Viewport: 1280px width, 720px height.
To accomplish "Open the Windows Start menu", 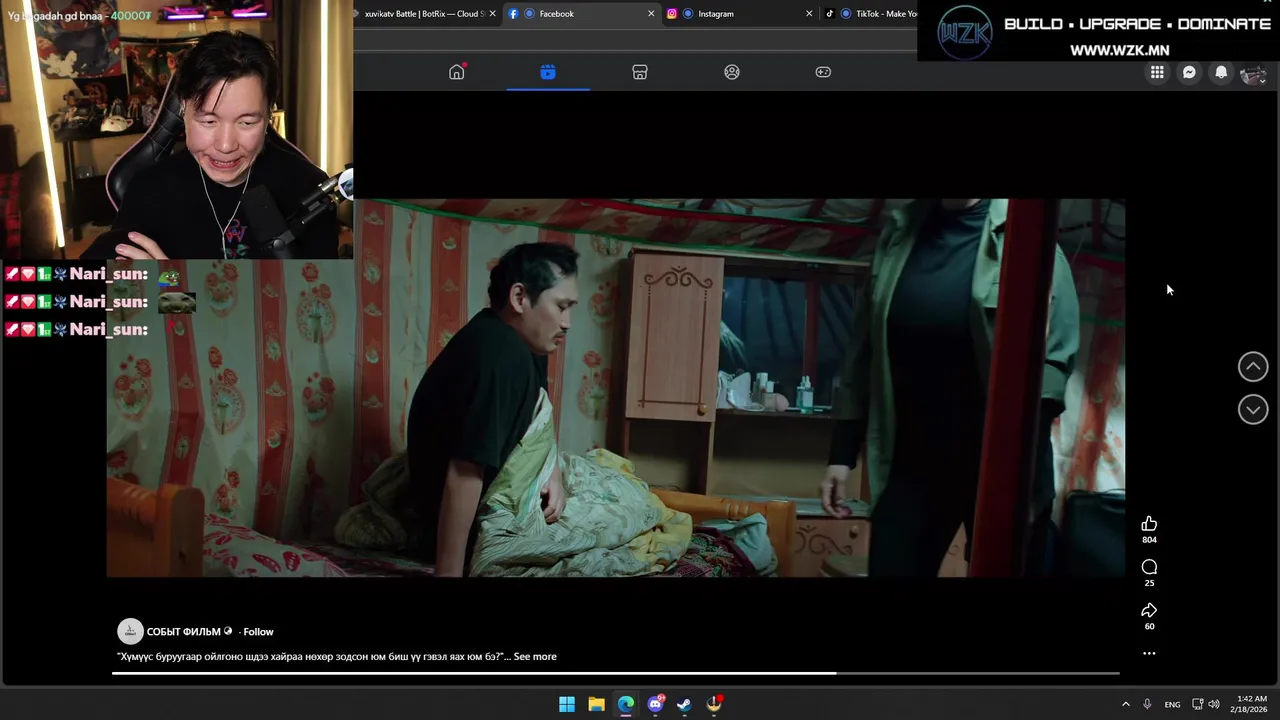I will (567, 705).
